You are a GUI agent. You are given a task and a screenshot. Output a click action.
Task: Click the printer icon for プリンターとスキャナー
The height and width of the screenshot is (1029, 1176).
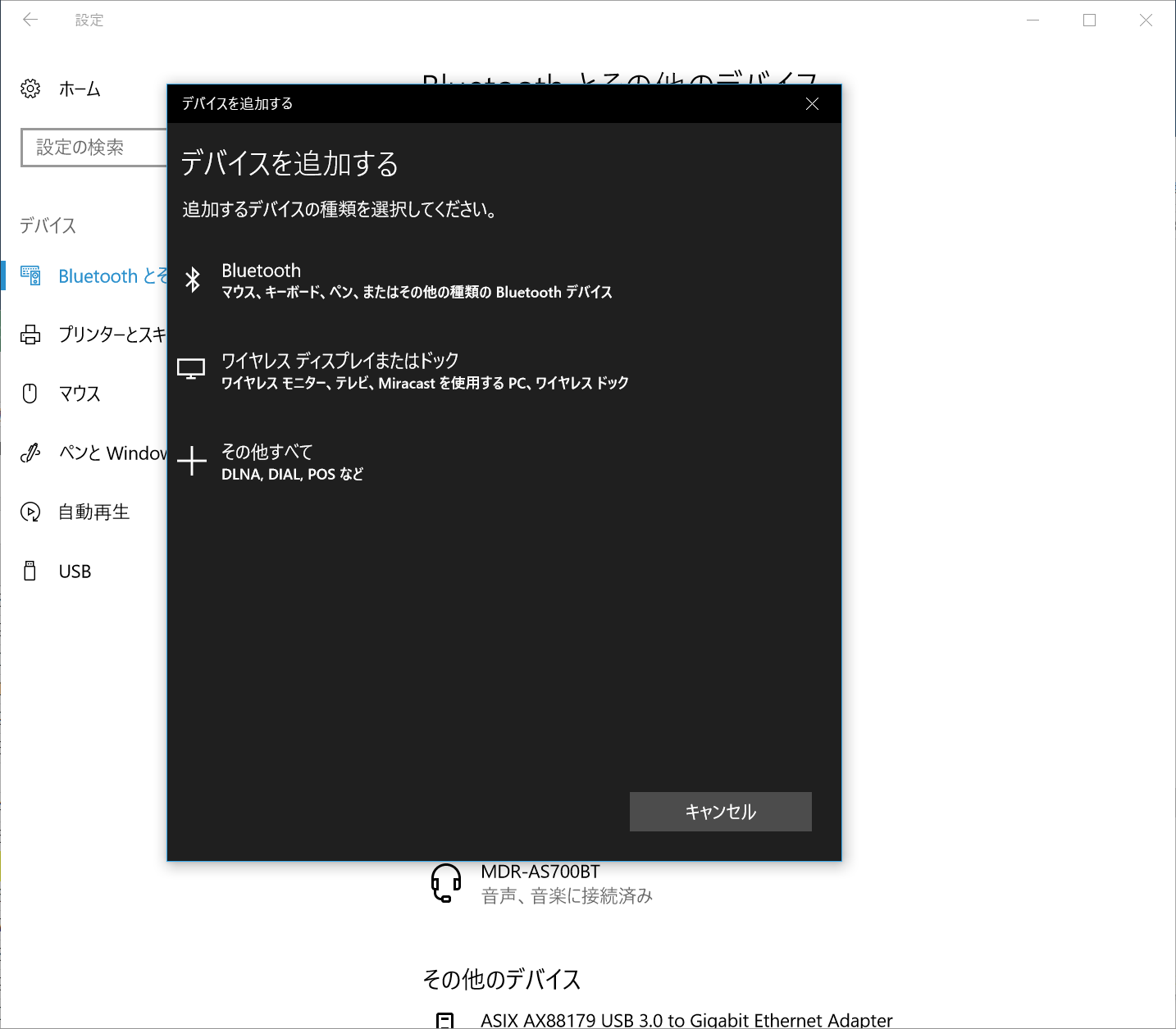30,335
